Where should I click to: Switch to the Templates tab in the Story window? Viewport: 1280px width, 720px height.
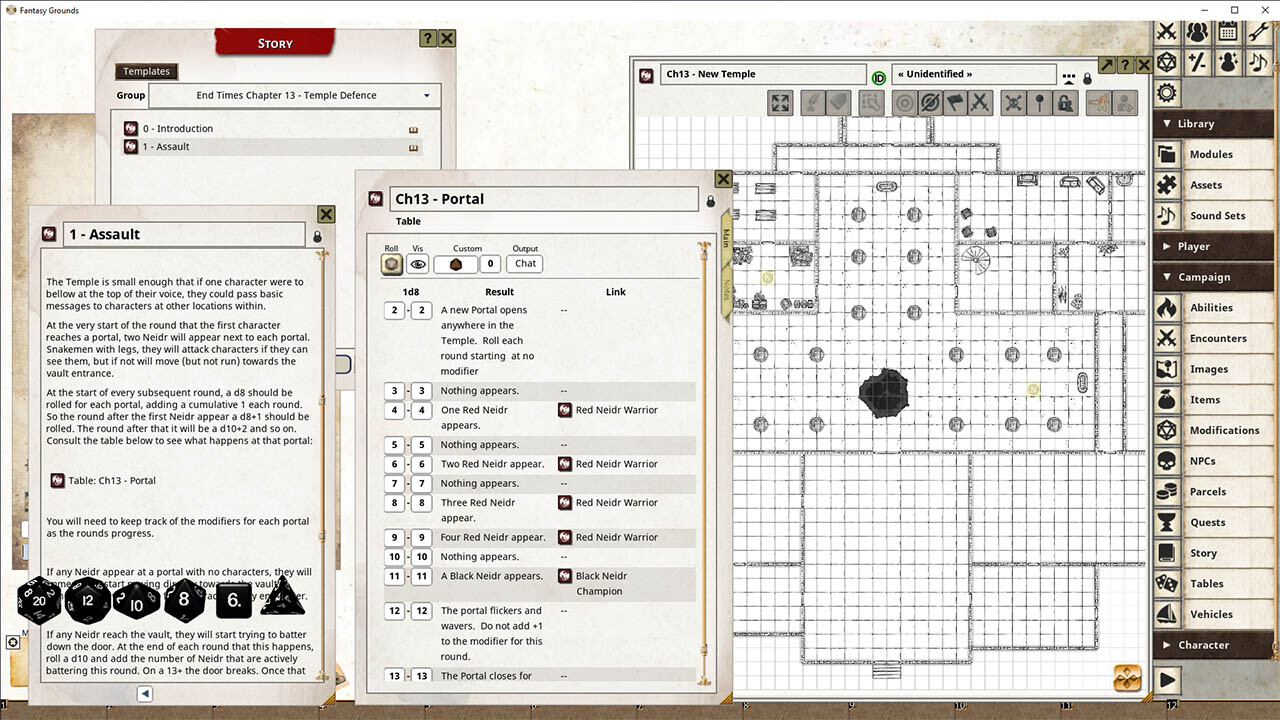coord(146,71)
